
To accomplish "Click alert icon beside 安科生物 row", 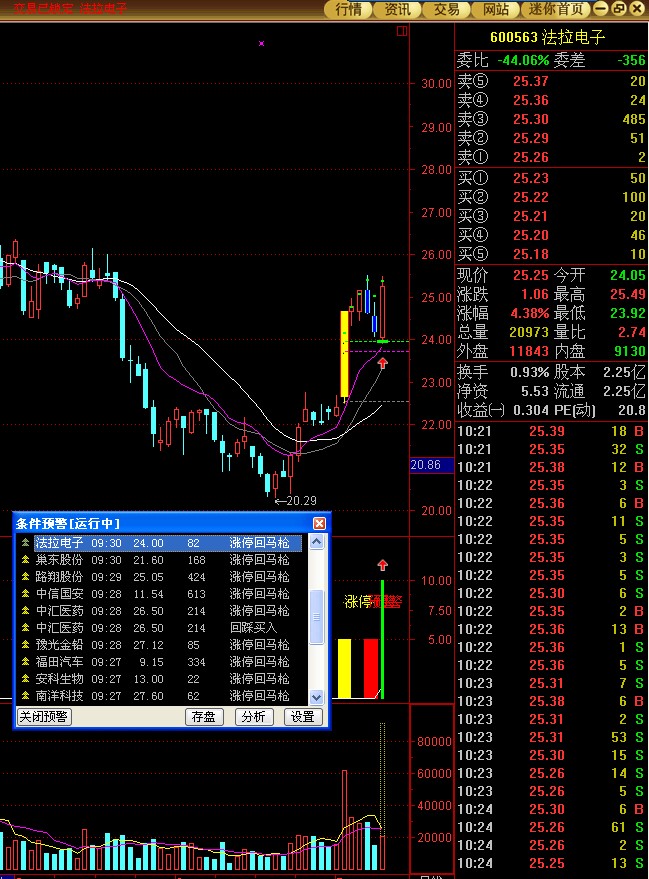I will click(25, 678).
